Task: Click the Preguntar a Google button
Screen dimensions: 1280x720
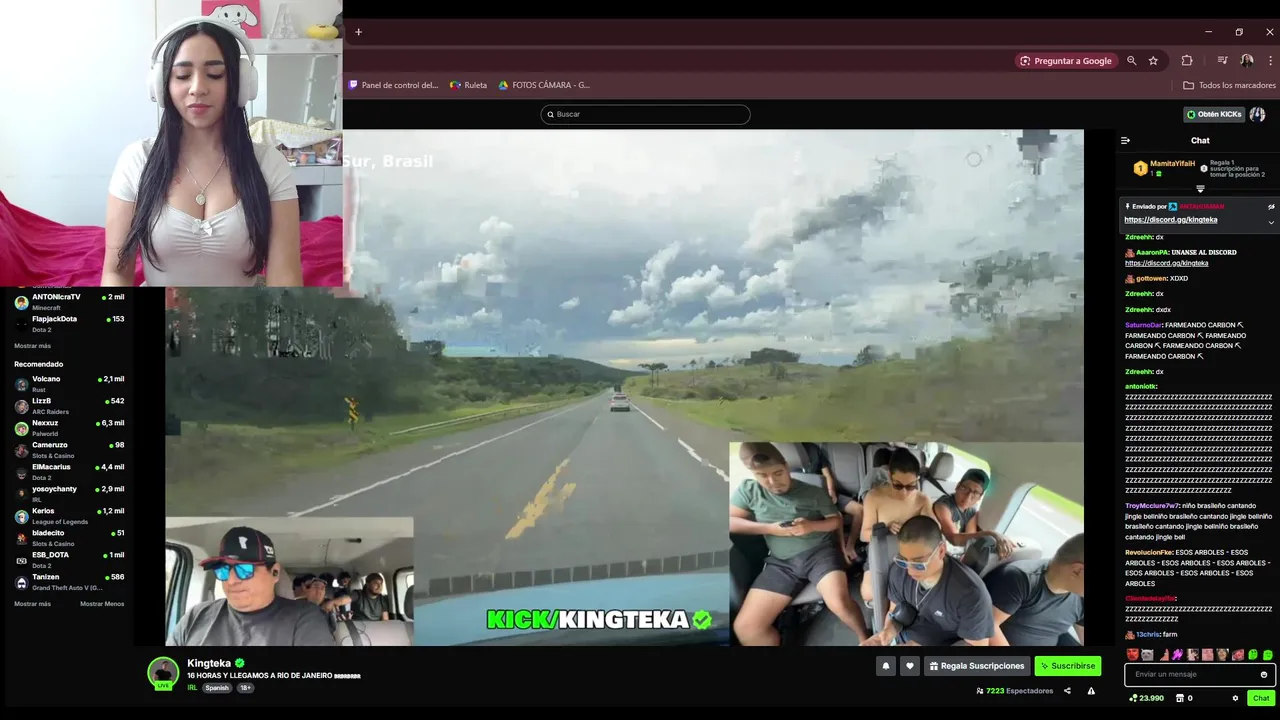Action: pyautogui.click(x=1066, y=61)
